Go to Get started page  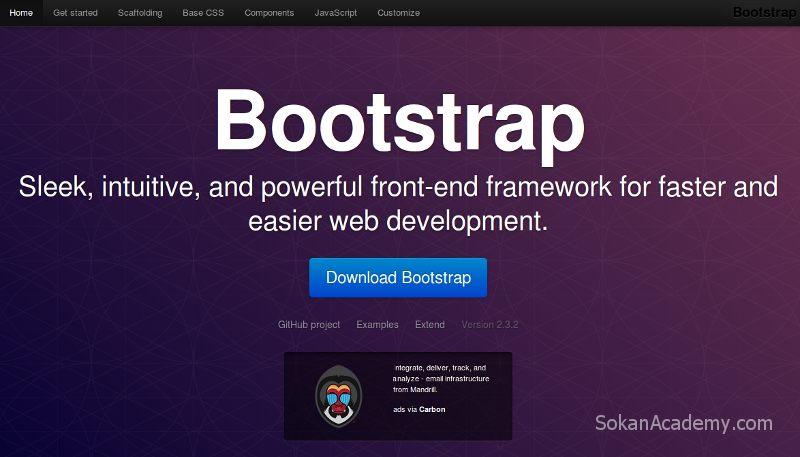pos(75,13)
